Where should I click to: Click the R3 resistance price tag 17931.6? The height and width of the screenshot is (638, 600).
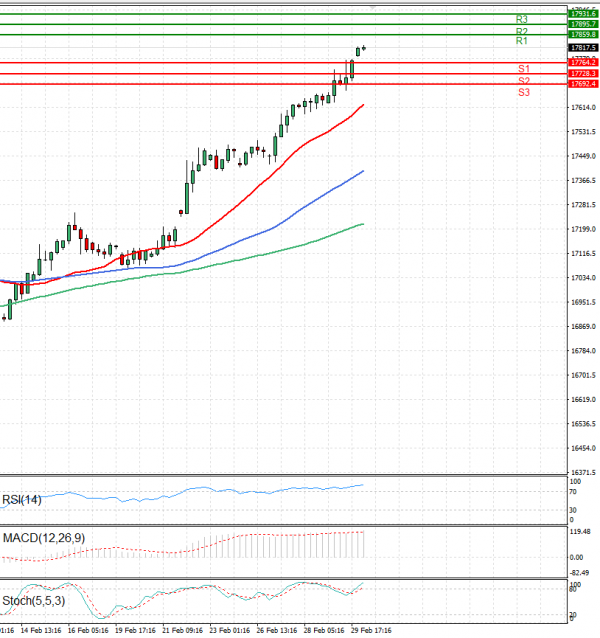pos(583,14)
